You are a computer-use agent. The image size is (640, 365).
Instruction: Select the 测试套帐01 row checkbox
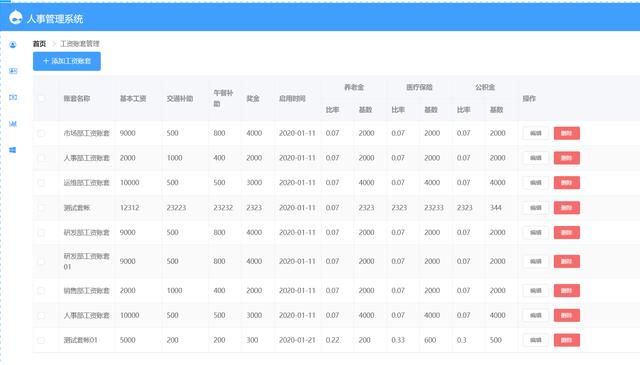(x=41, y=340)
